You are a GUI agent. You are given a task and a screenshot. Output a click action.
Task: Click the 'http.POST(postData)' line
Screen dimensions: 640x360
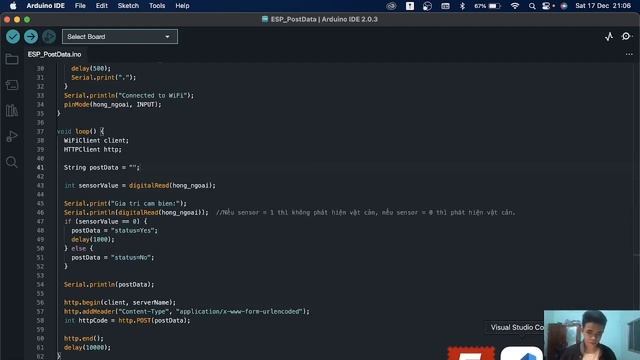pos(127,320)
